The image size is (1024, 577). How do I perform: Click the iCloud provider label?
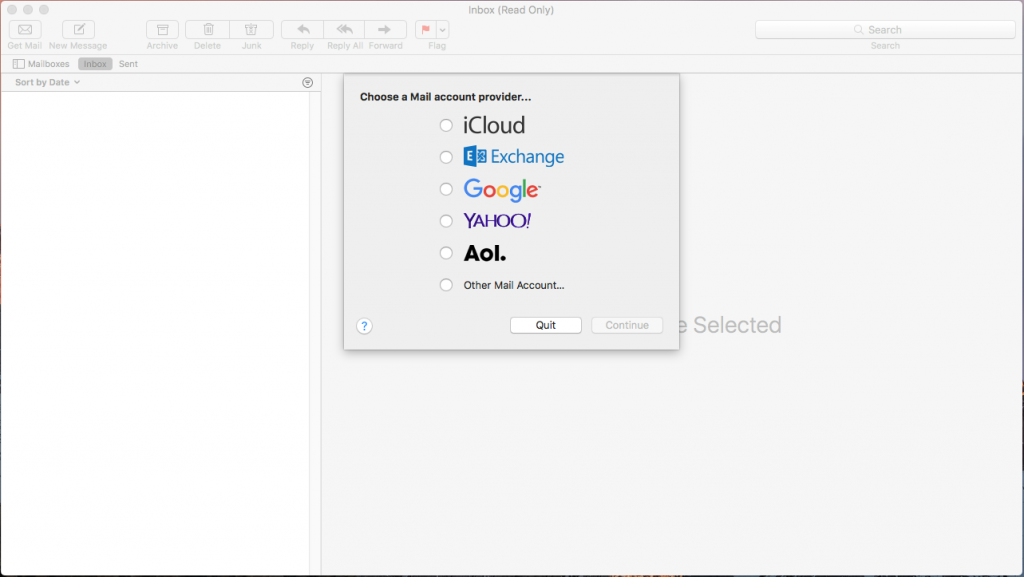pyautogui.click(x=494, y=125)
